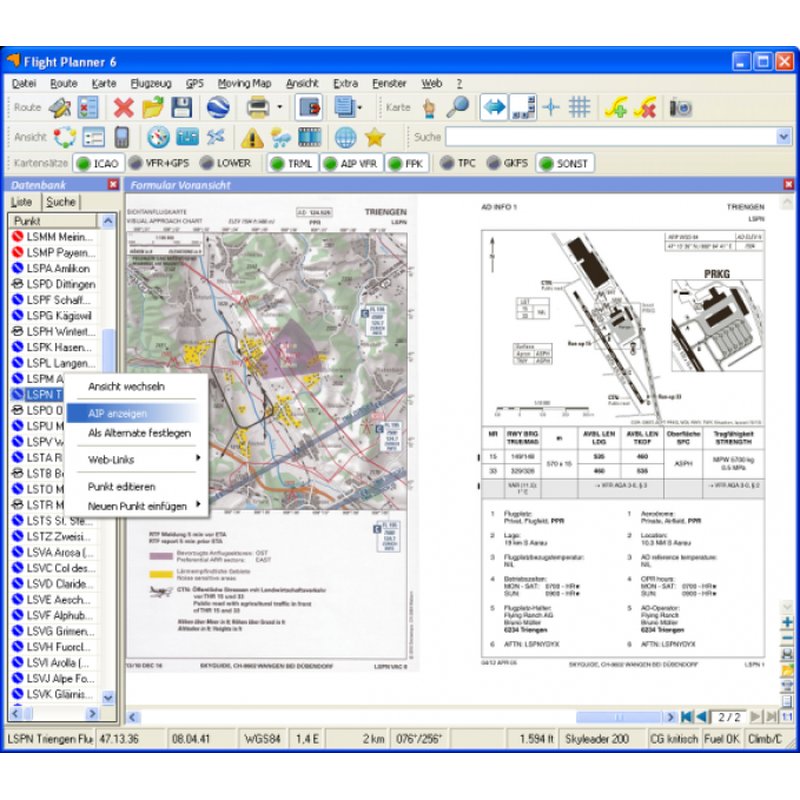Click the colored circle arrows Ansicht icon
The width and height of the screenshot is (800, 800).
[x=65, y=137]
